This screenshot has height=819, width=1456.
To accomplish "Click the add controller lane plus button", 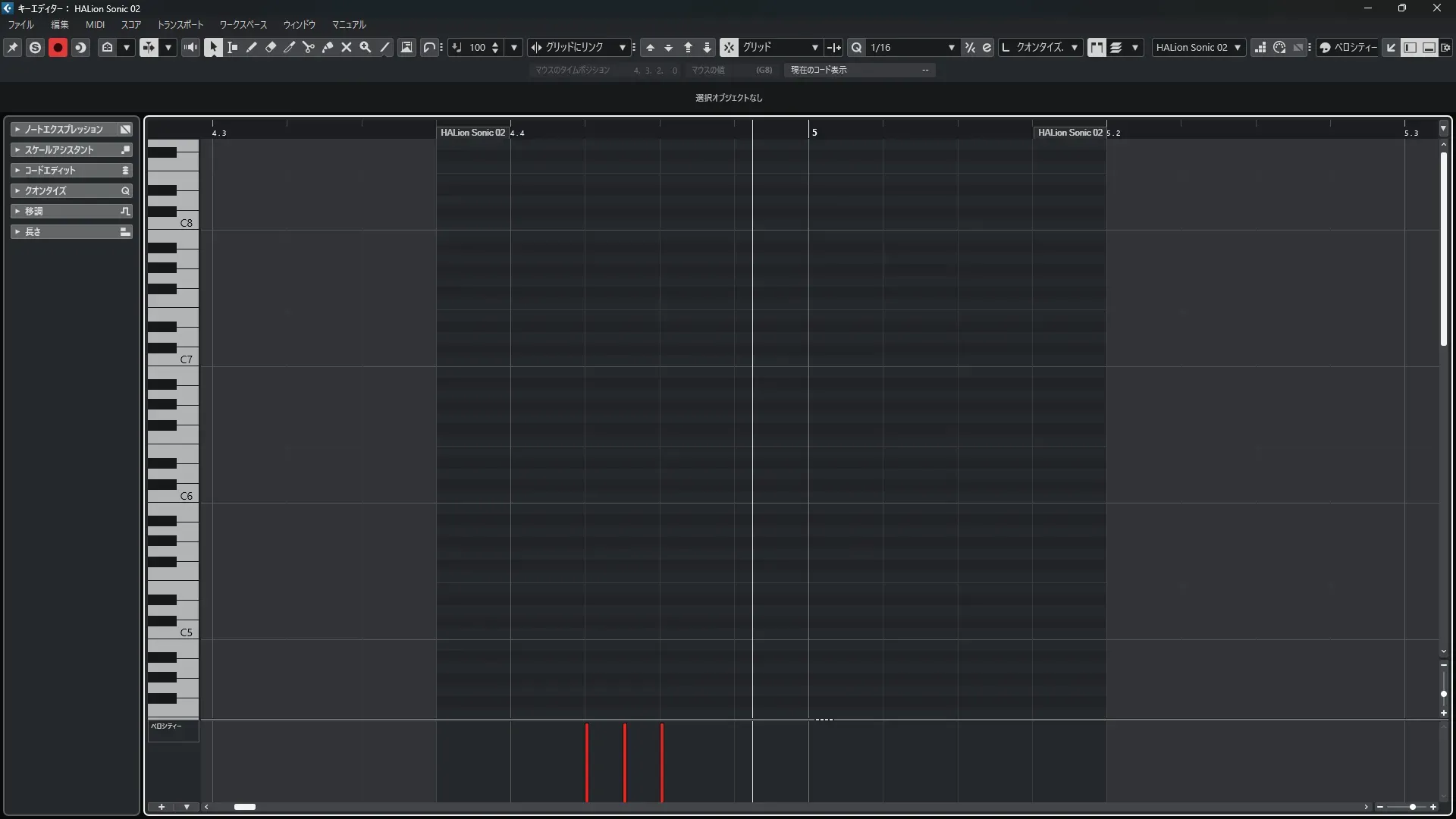I will (x=162, y=807).
